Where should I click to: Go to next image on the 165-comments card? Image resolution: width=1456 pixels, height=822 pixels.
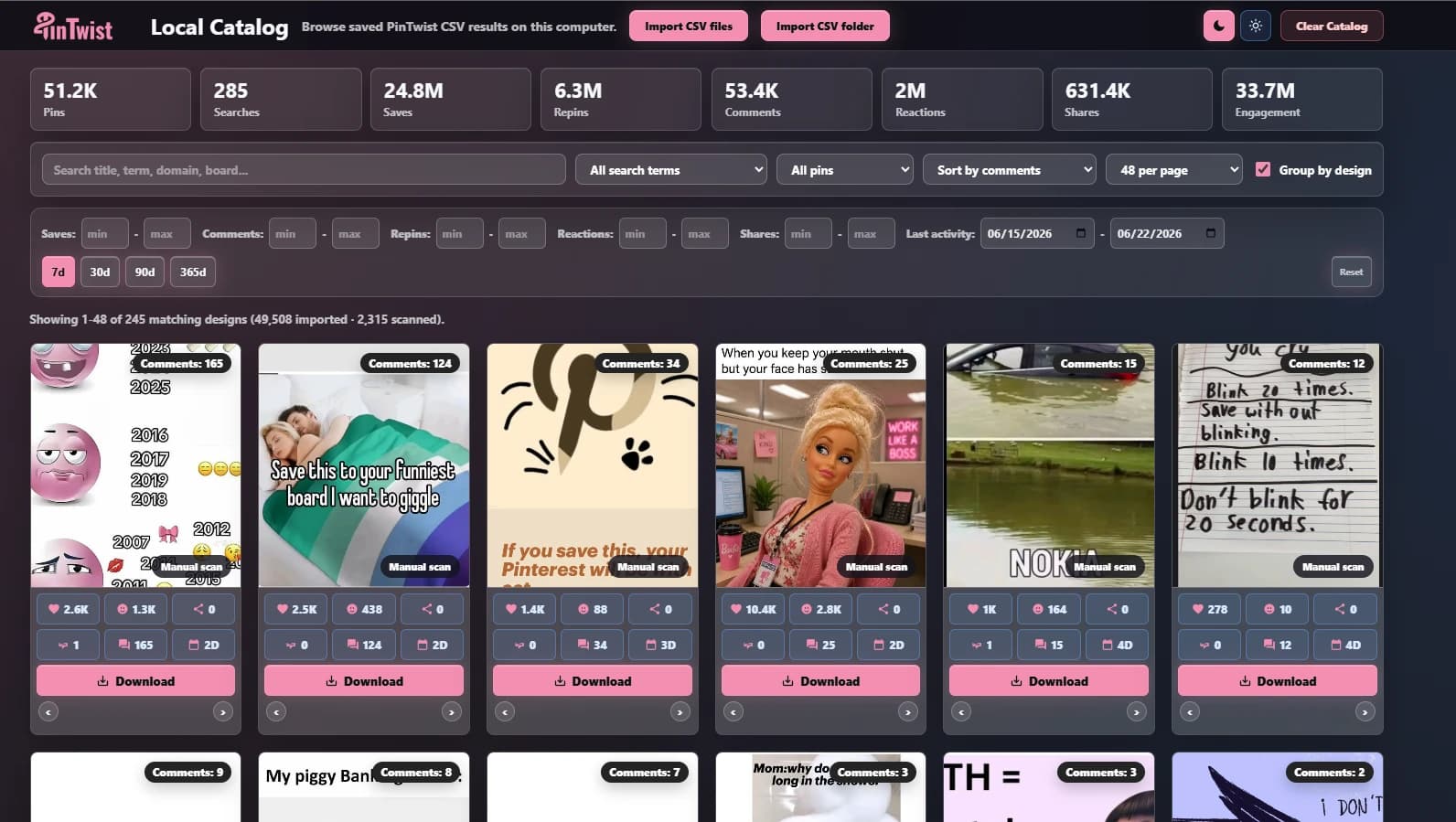point(222,711)
